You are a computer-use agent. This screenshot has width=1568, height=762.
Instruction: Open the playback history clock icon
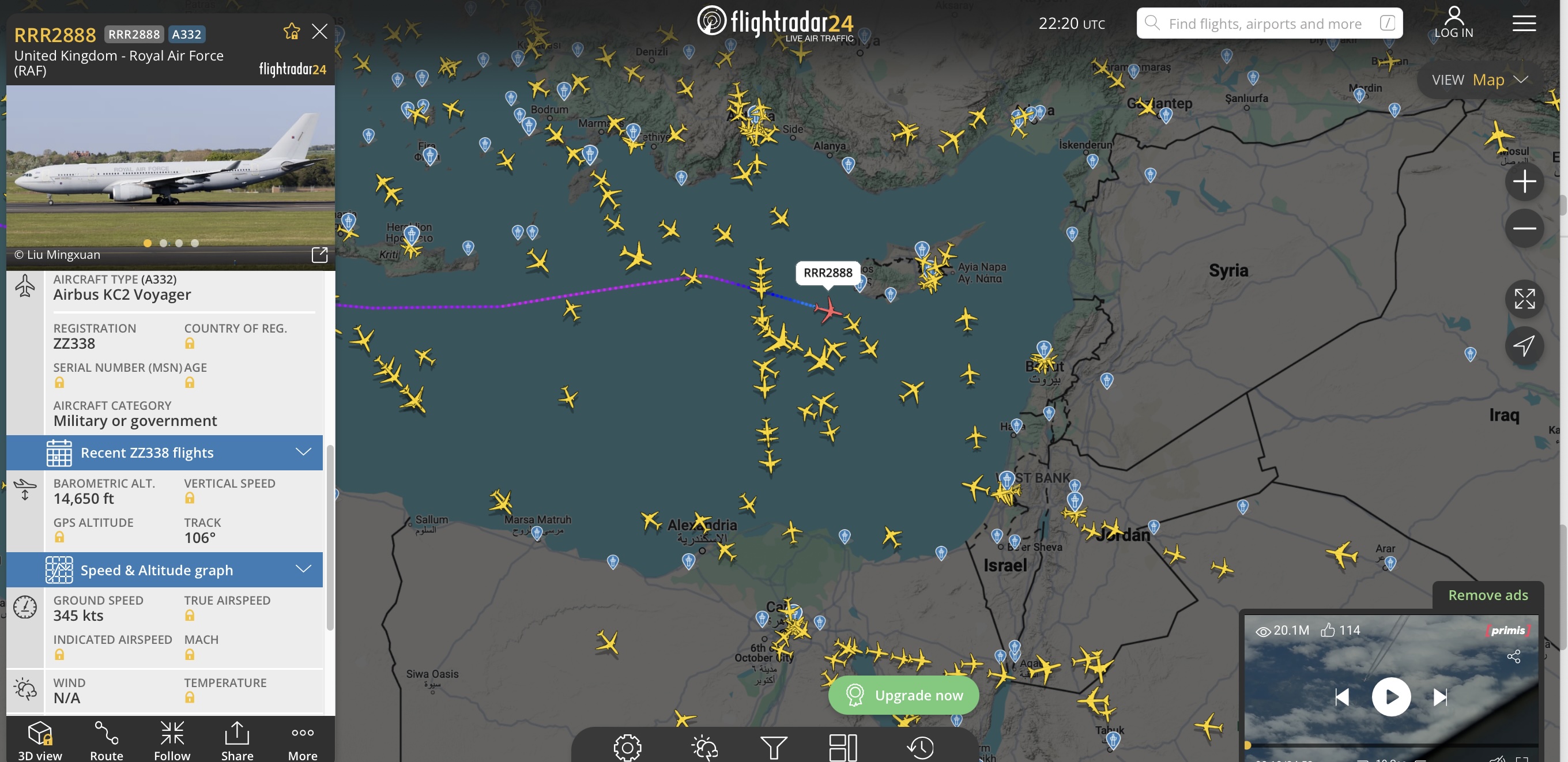point(921,748)
